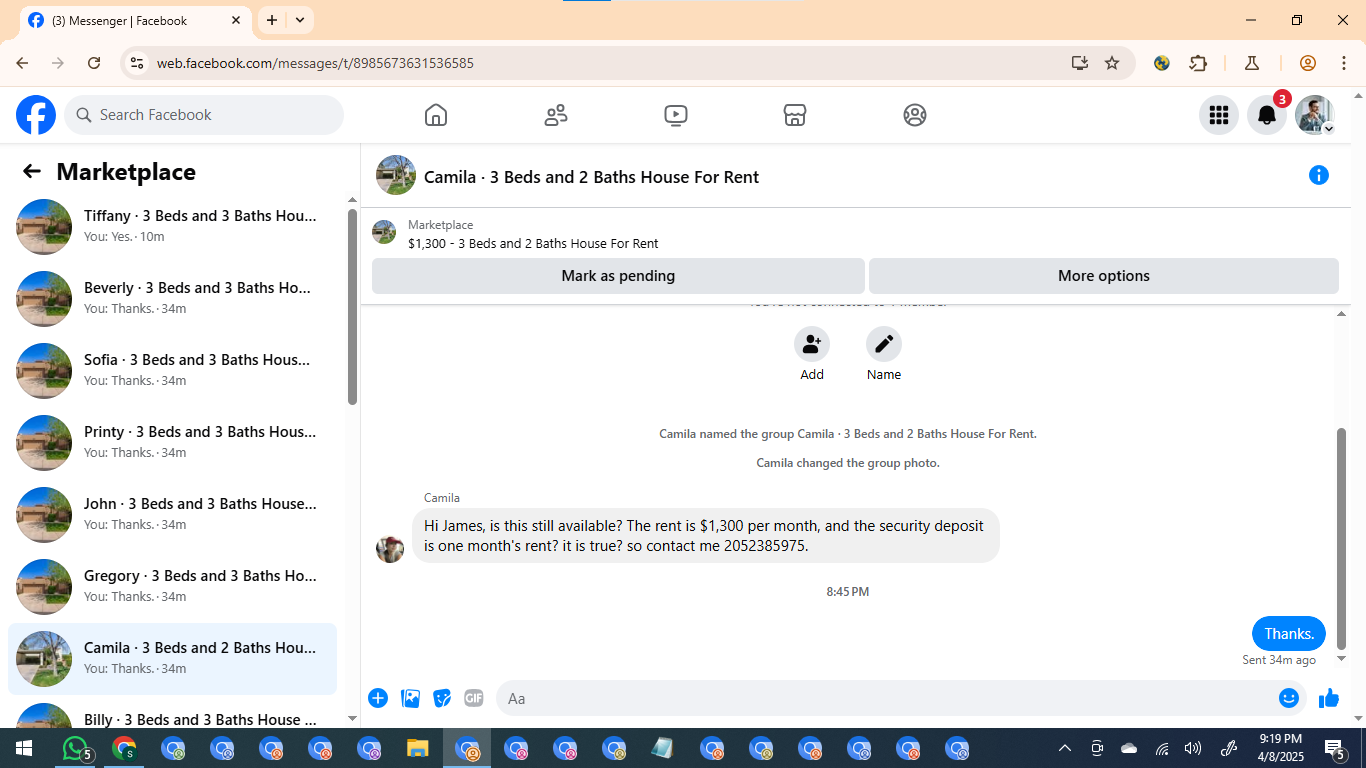Open the Video tab icon

(x=676, y=115)
